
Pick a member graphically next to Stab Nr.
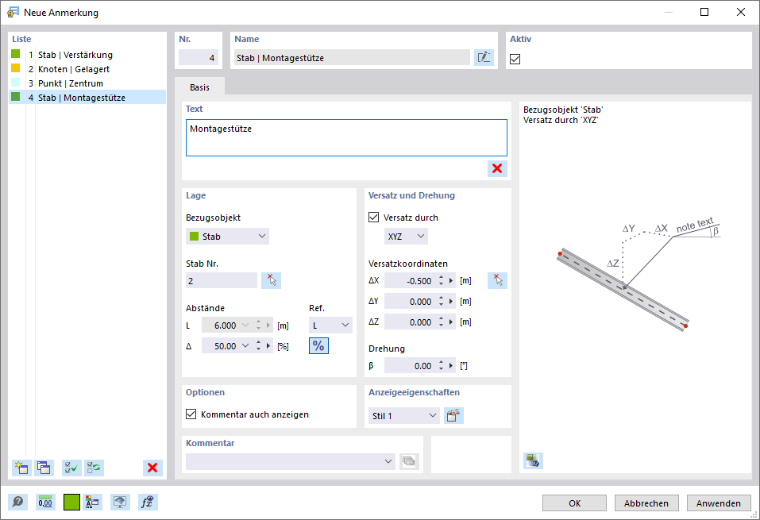(x=271, y=281)
